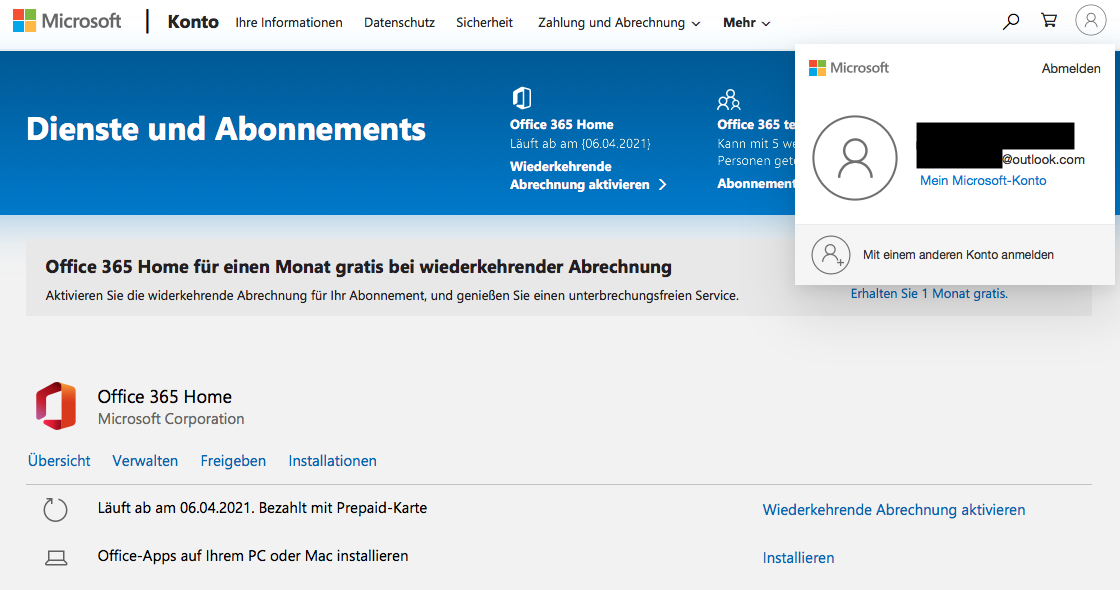The image size is (1120, 590).
Task: Switch to the Verwalten tab
Action: [x=145, y=461]
